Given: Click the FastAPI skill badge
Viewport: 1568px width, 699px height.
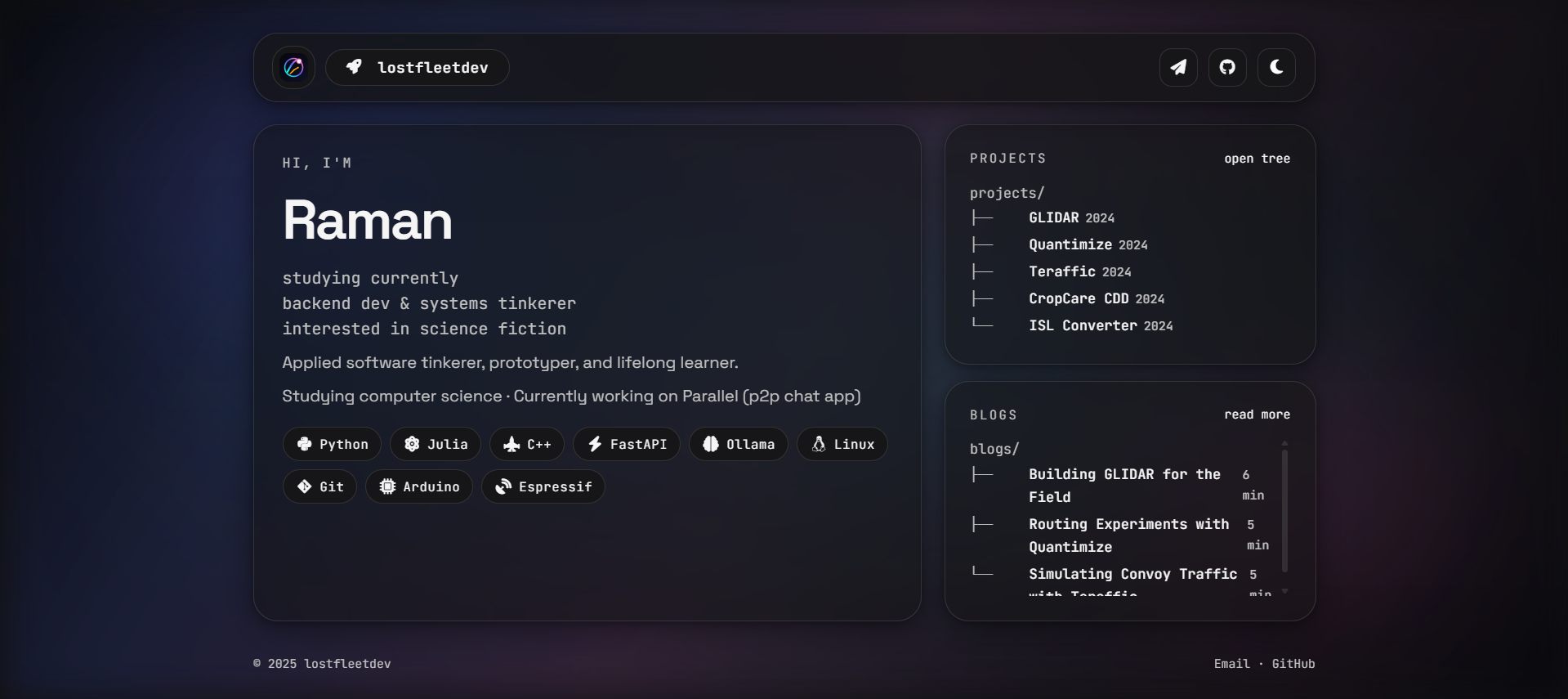Looking at the screenshot, I should (x=627, y=444).
